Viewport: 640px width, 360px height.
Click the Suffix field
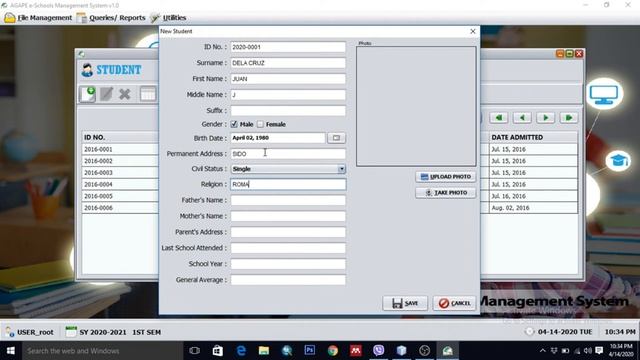[288, 111]
